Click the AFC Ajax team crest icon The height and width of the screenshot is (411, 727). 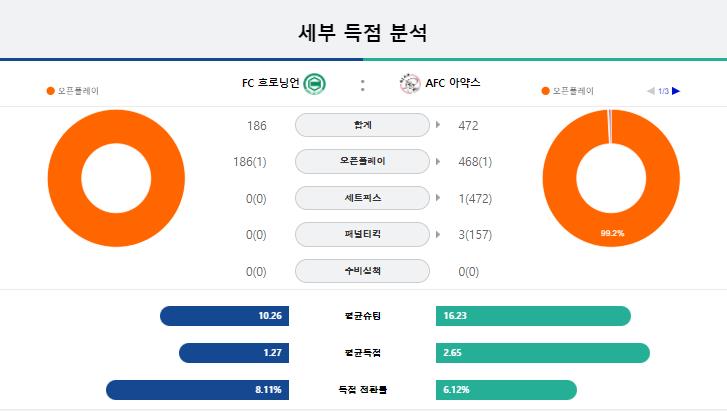point(410,84)
